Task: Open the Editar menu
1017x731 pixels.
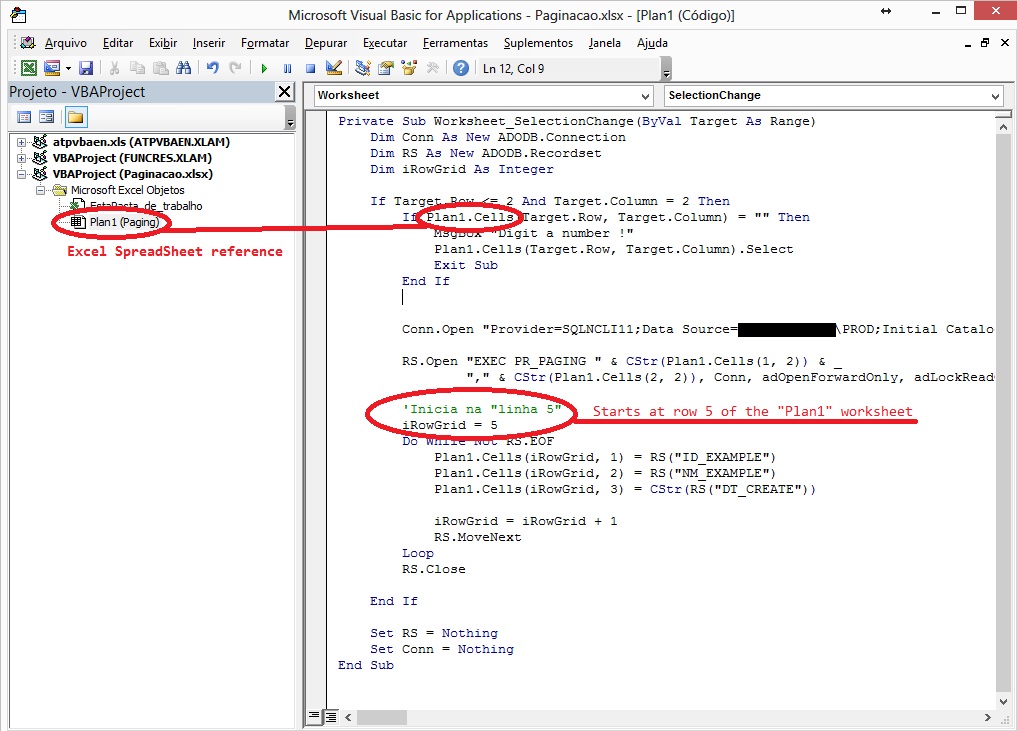Action: [118, 43]
